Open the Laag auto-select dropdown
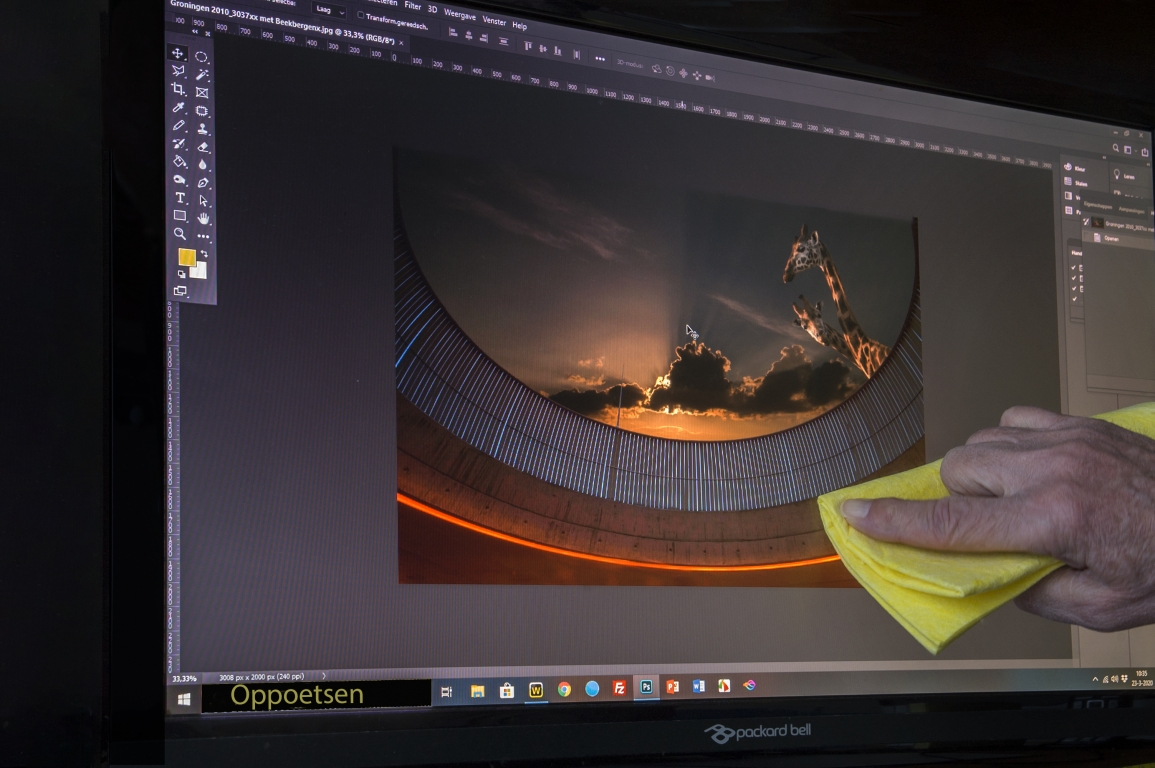This screenshot has width=1155, height=768. [x=330, y=10]
